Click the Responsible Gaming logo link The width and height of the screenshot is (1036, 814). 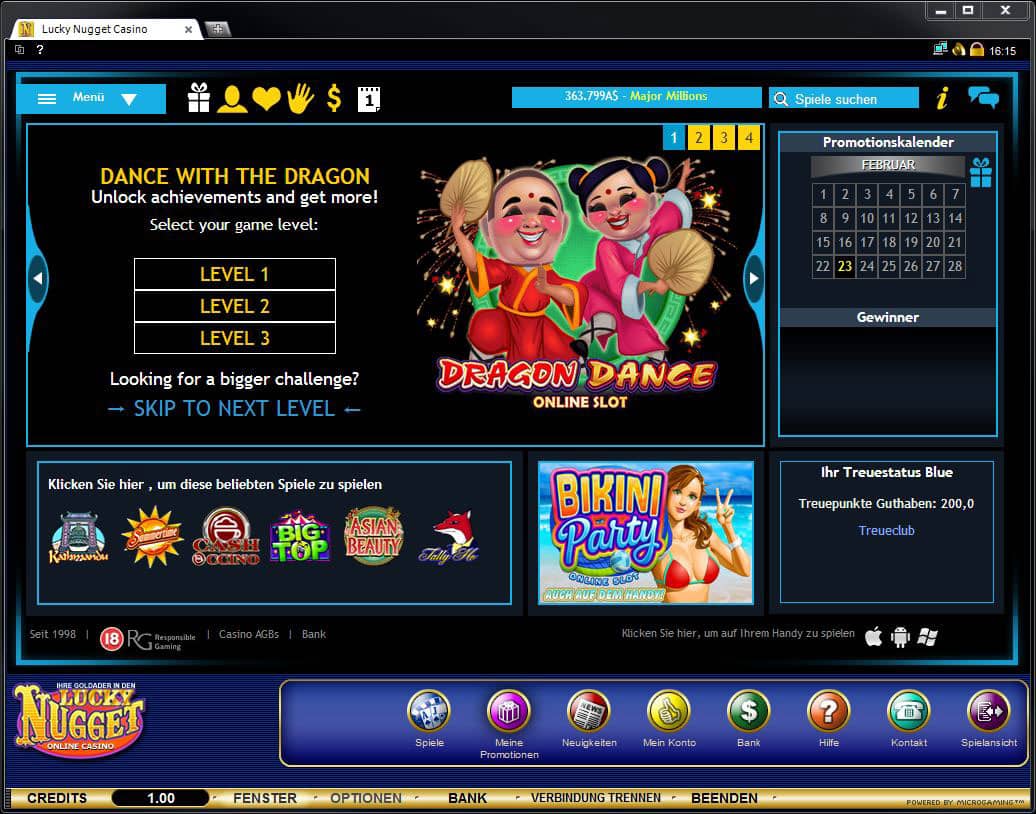coord(161,640)
